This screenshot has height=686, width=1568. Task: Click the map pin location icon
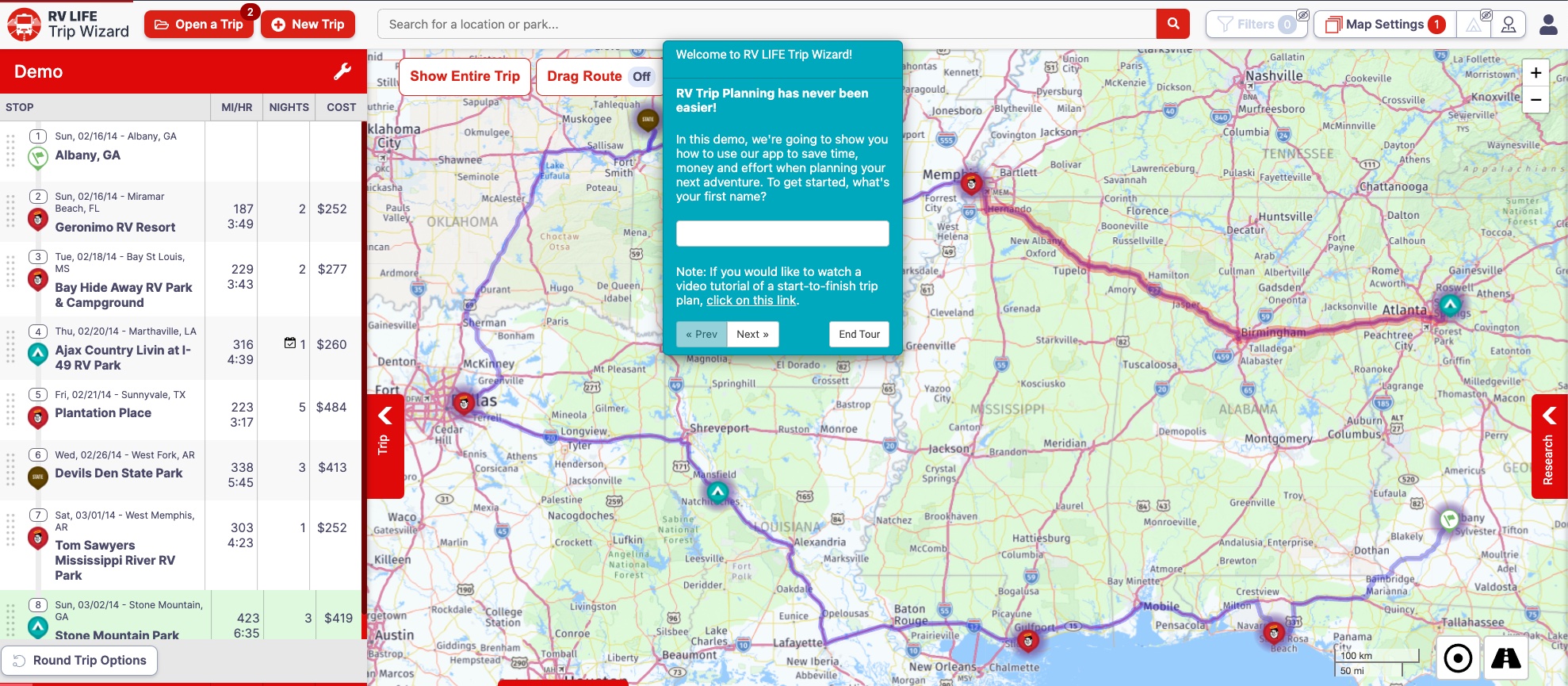pyautogui.click(x=1509, y=25)
